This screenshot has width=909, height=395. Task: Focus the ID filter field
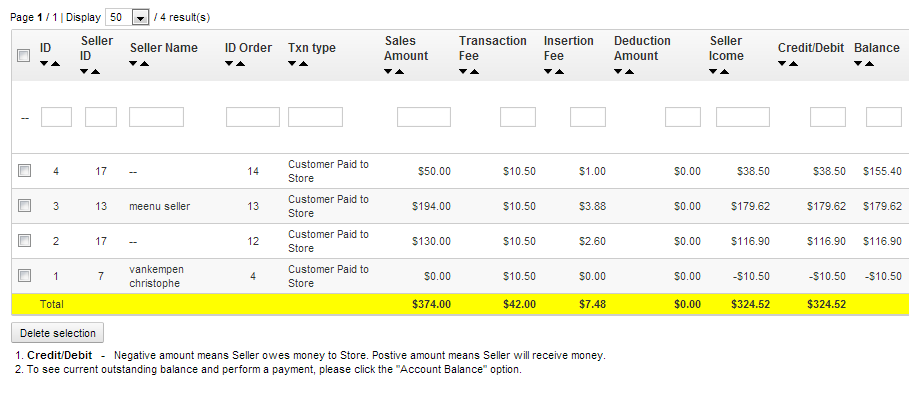coord(56,117)
